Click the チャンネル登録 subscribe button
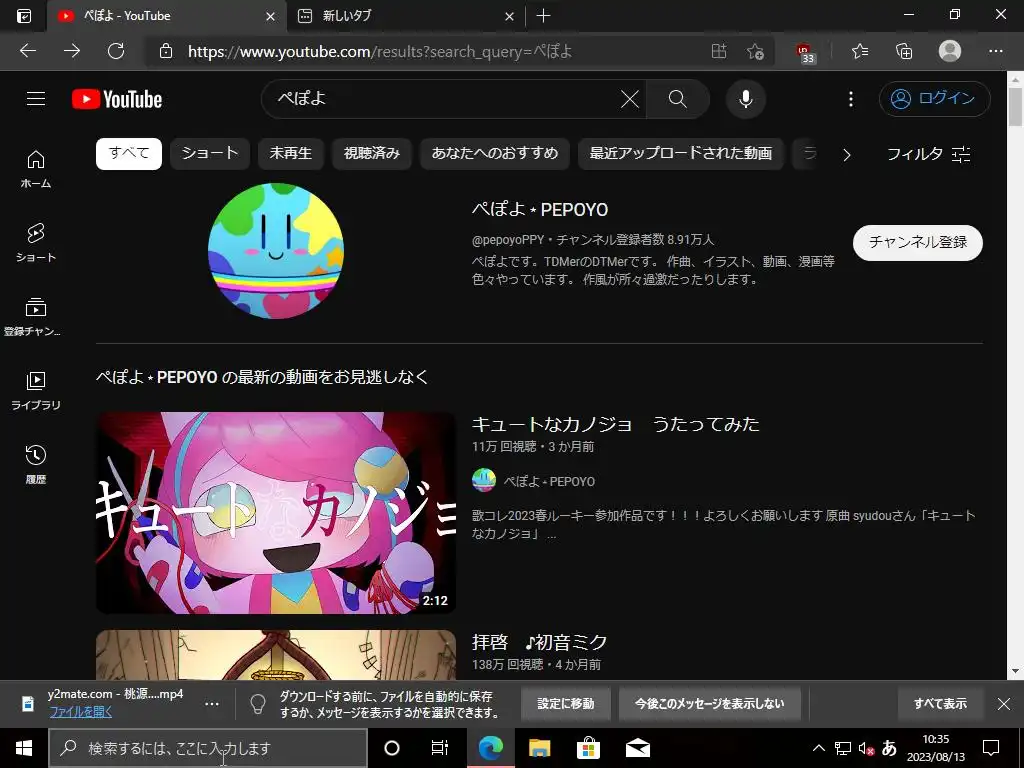The height and width of the screenshot is (768, 1024). tap(918, 242)
